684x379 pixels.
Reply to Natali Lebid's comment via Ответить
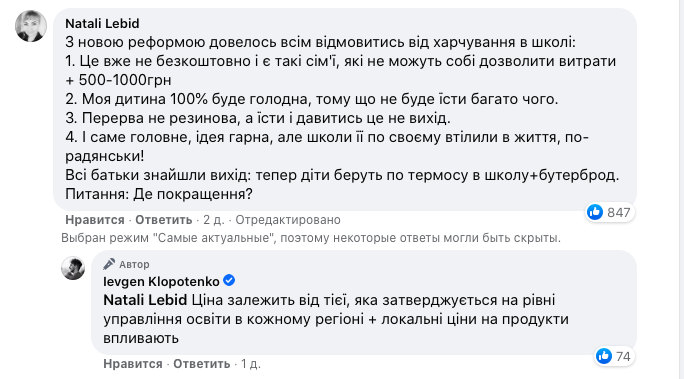pyautogui.click(x=164, y=220)
